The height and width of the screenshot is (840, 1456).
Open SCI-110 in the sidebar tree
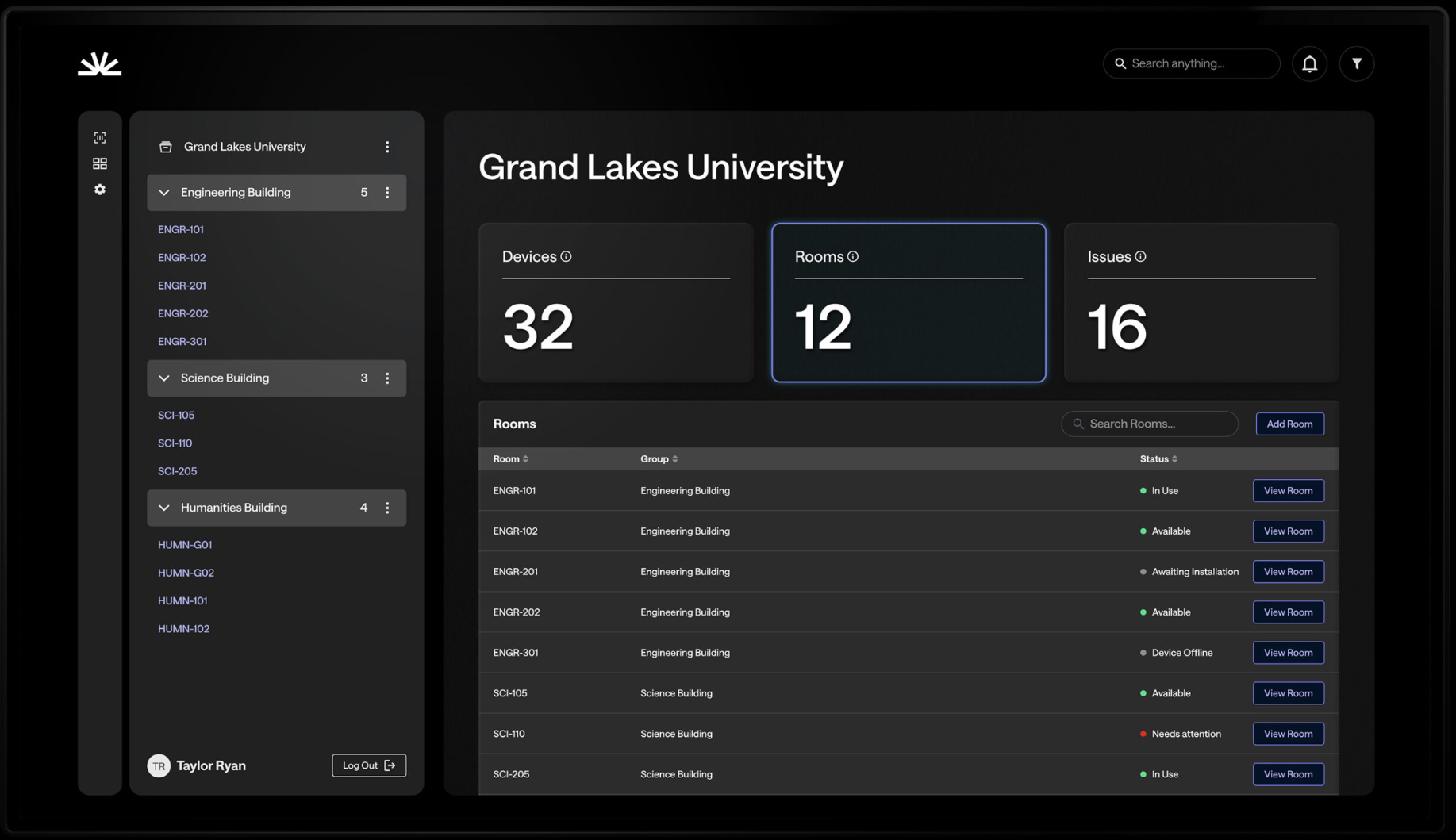click(x=175, y=443)
